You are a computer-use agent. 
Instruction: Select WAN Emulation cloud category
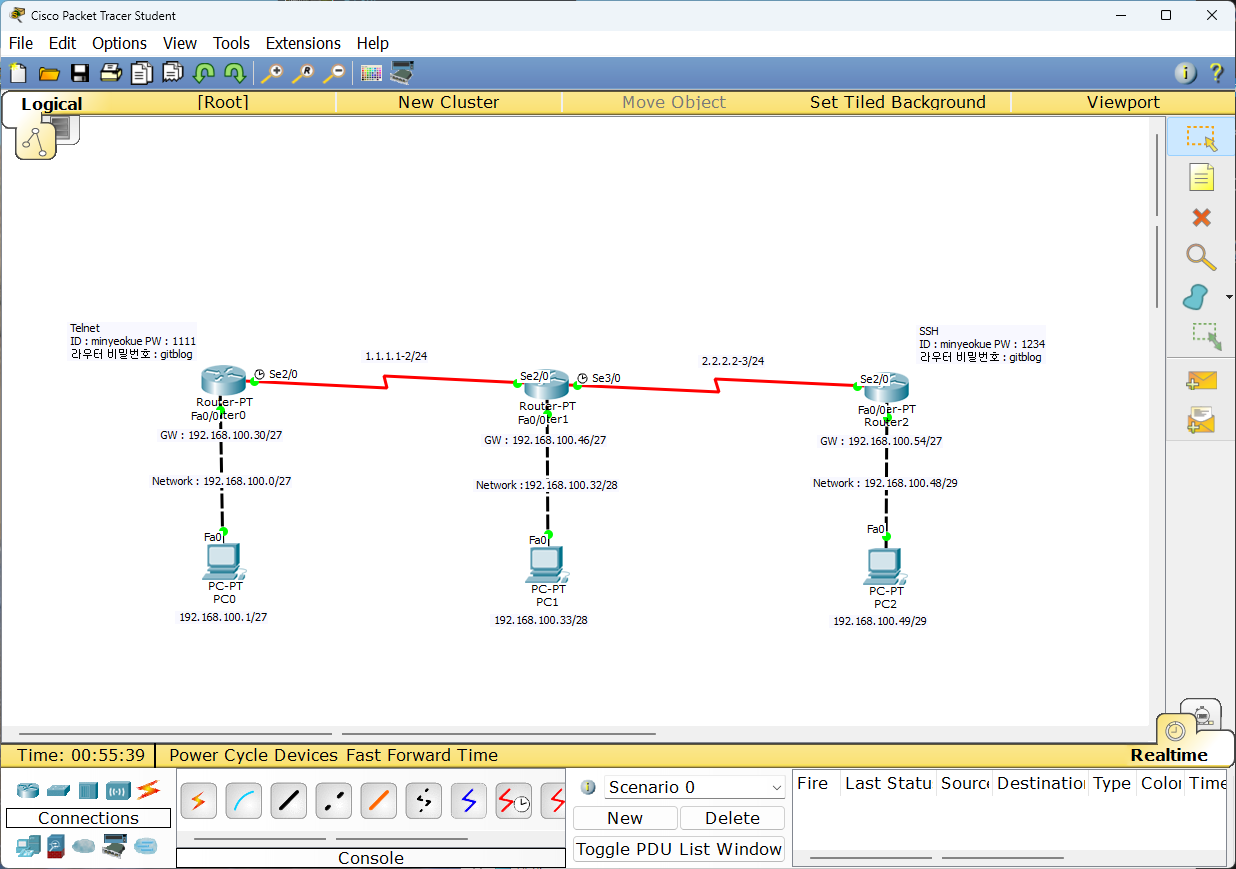[85, 847]
